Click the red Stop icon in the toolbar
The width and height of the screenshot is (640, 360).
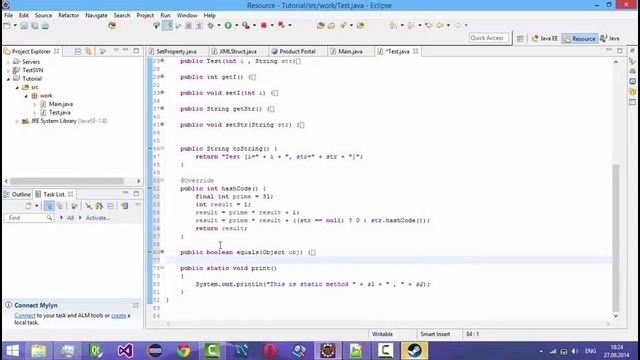tap(264, 25)
